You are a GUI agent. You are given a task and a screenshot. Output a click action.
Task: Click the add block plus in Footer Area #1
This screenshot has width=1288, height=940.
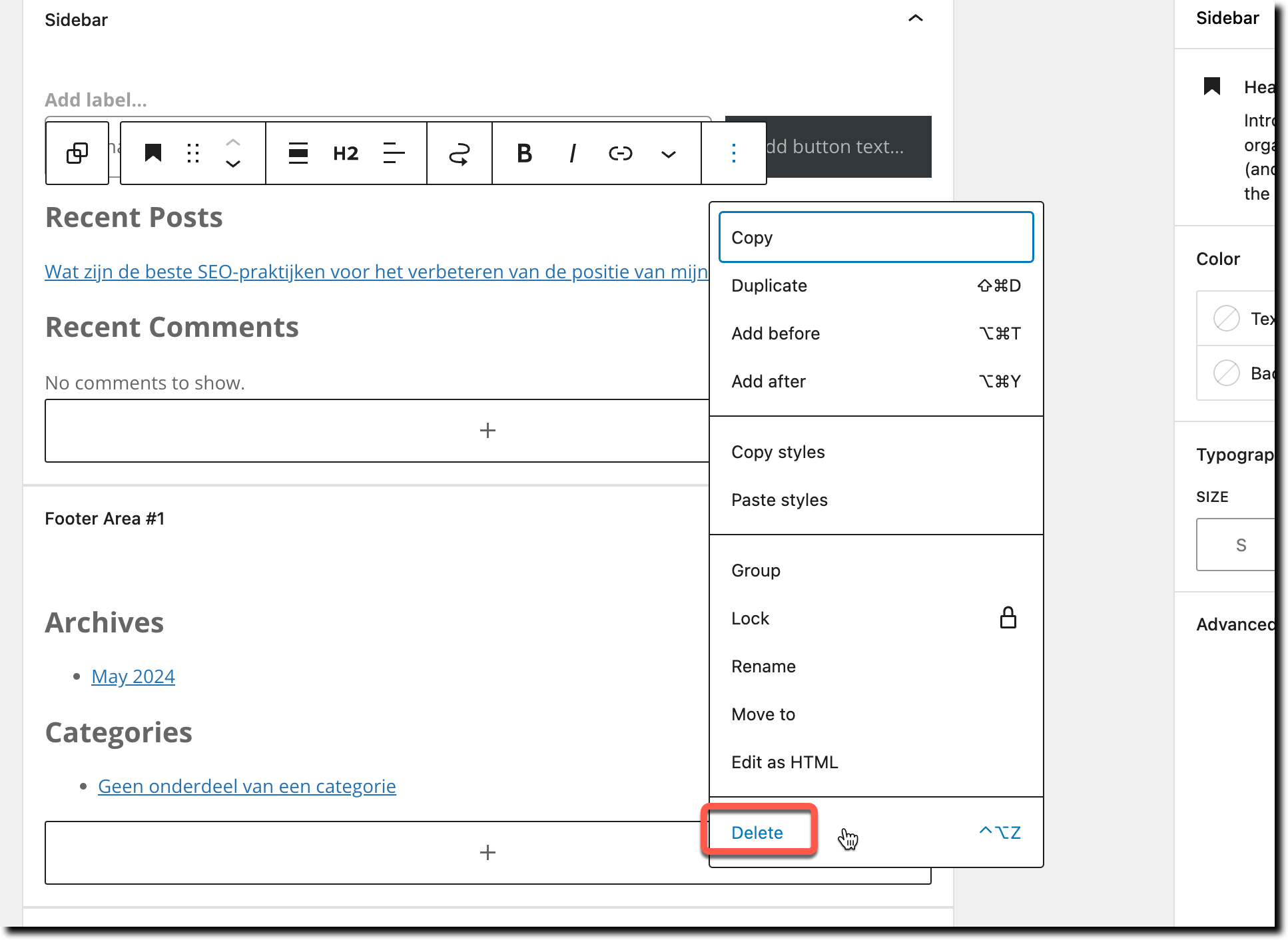click(x=487, y=852)
